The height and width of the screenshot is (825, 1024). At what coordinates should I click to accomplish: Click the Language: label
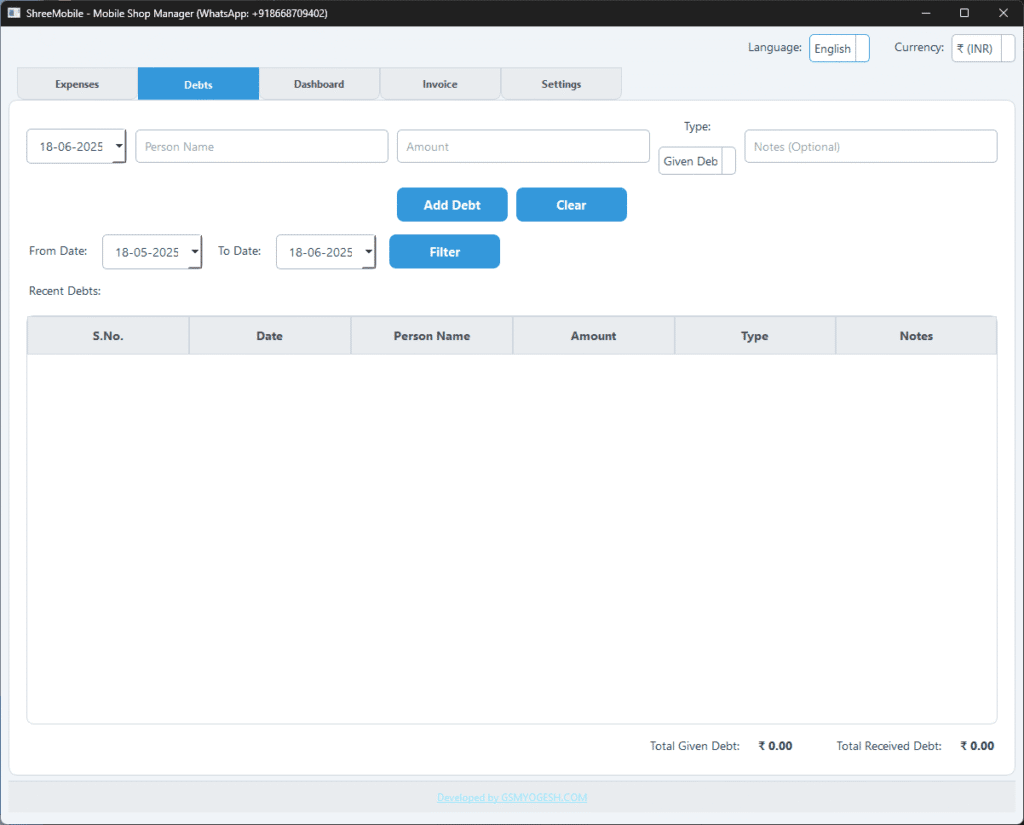coord(775,48)
